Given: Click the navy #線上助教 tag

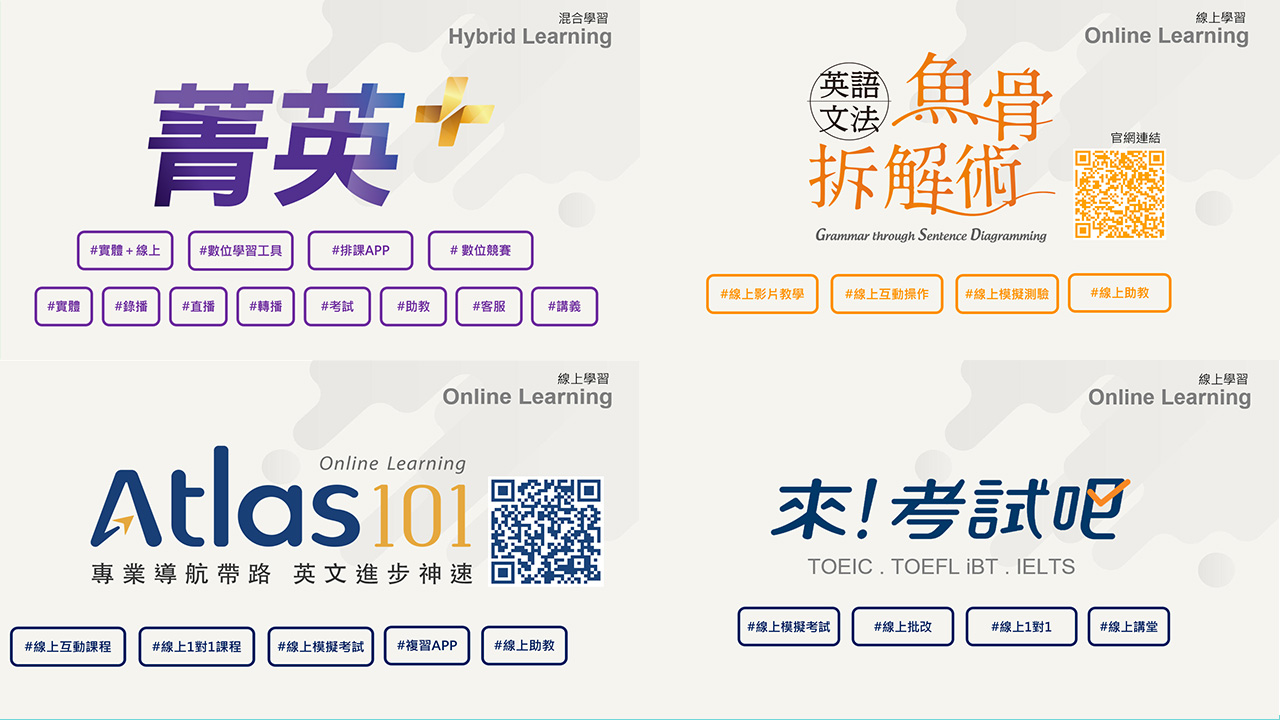Looking at the screenshot, I should pos(524,645).
